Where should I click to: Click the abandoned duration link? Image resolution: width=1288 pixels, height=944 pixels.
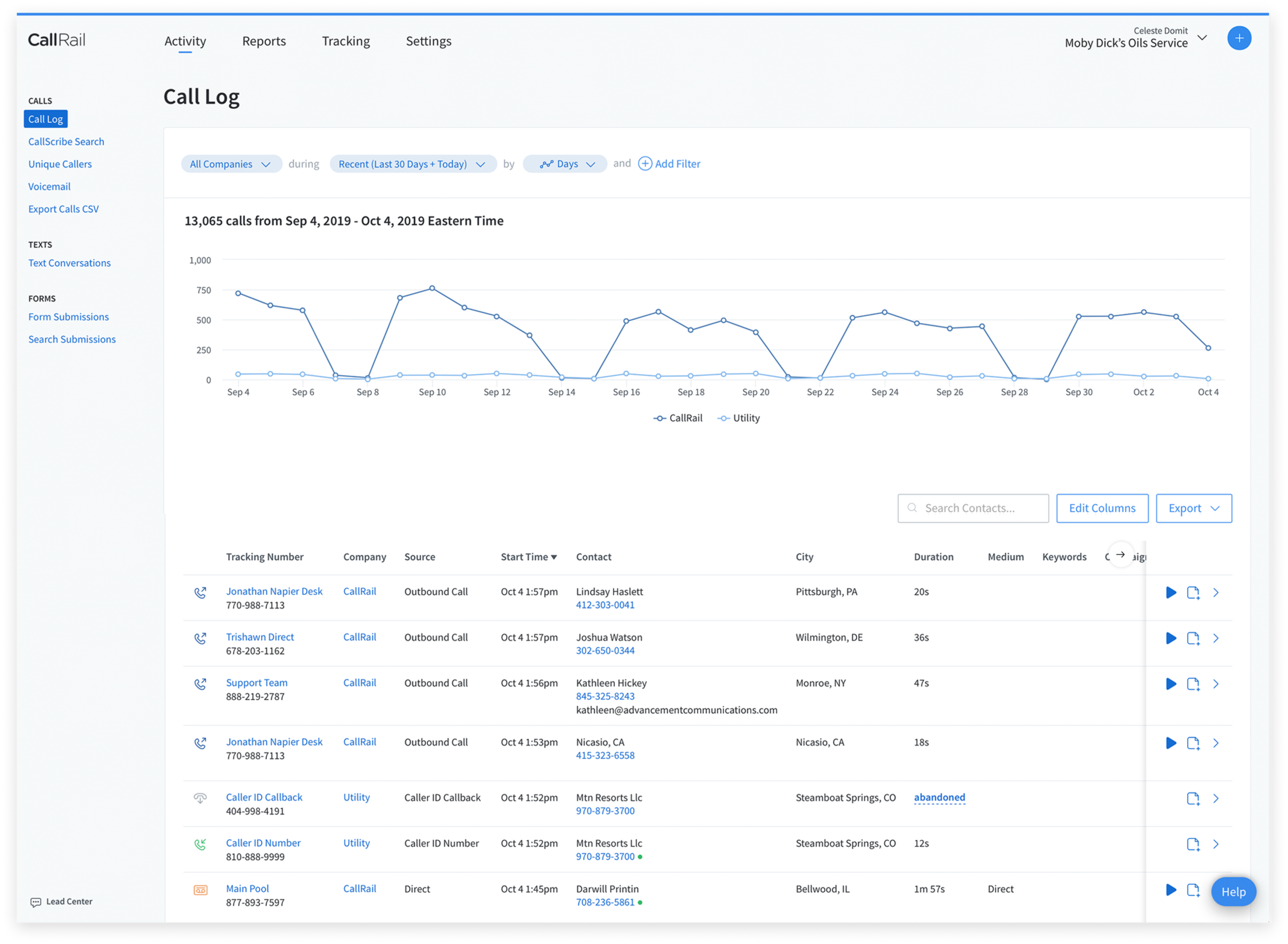[x=939, y=798]
